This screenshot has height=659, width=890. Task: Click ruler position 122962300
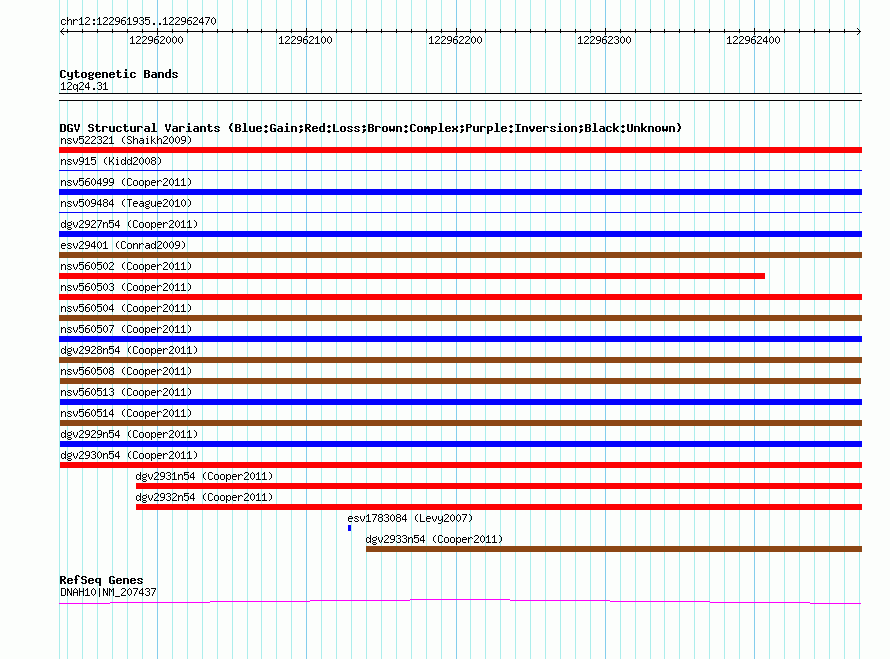[x=604, y=40]
